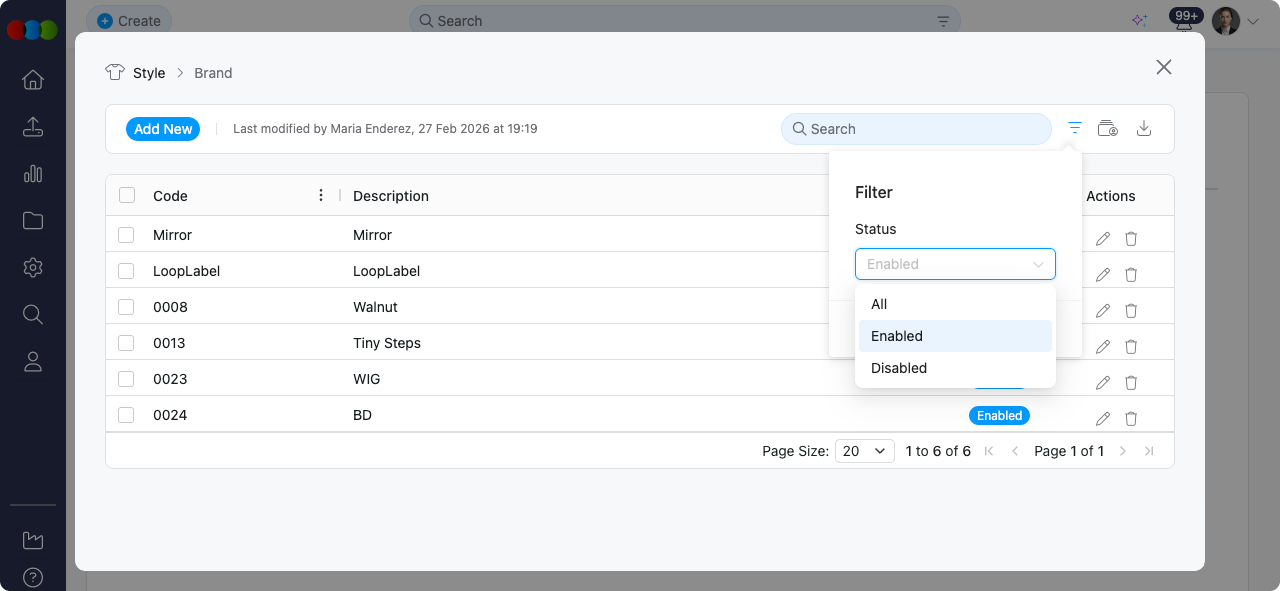Expand the Status filter combo box
Screen dimensions: 1280x591
click(955, 264)
